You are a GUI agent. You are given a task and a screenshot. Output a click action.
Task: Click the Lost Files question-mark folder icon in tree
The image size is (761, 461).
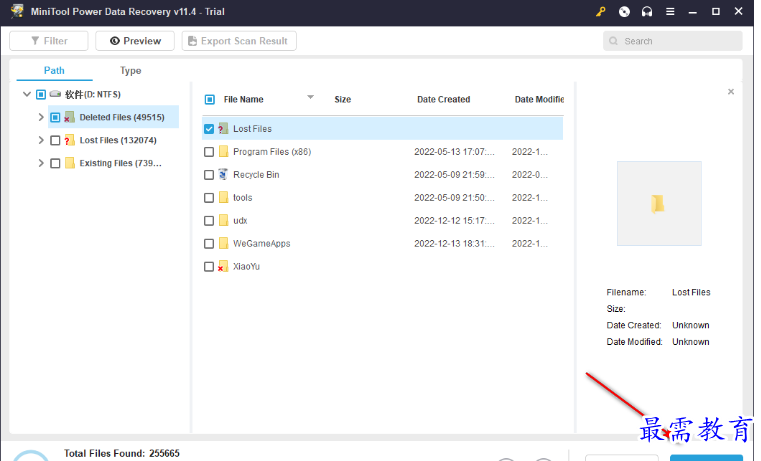70,140
